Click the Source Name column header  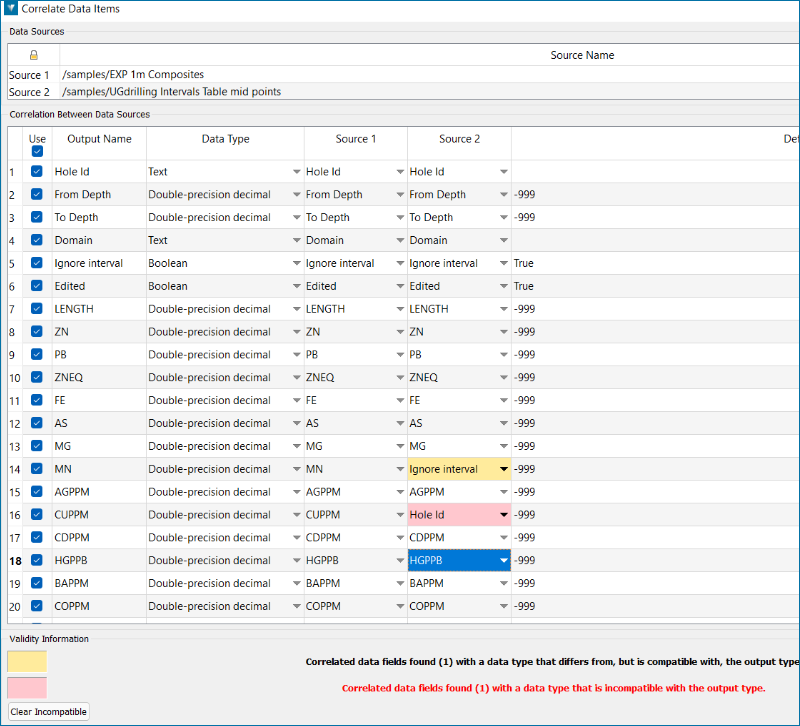(582, 55)
